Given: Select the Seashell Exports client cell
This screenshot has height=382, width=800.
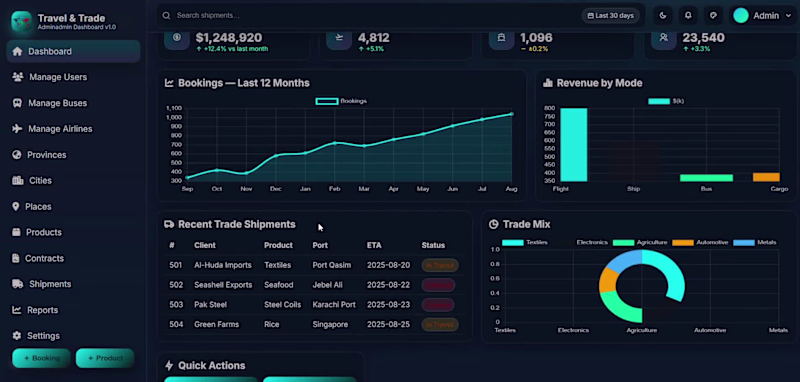Looking at the screenshot, I should click(223, 285).
